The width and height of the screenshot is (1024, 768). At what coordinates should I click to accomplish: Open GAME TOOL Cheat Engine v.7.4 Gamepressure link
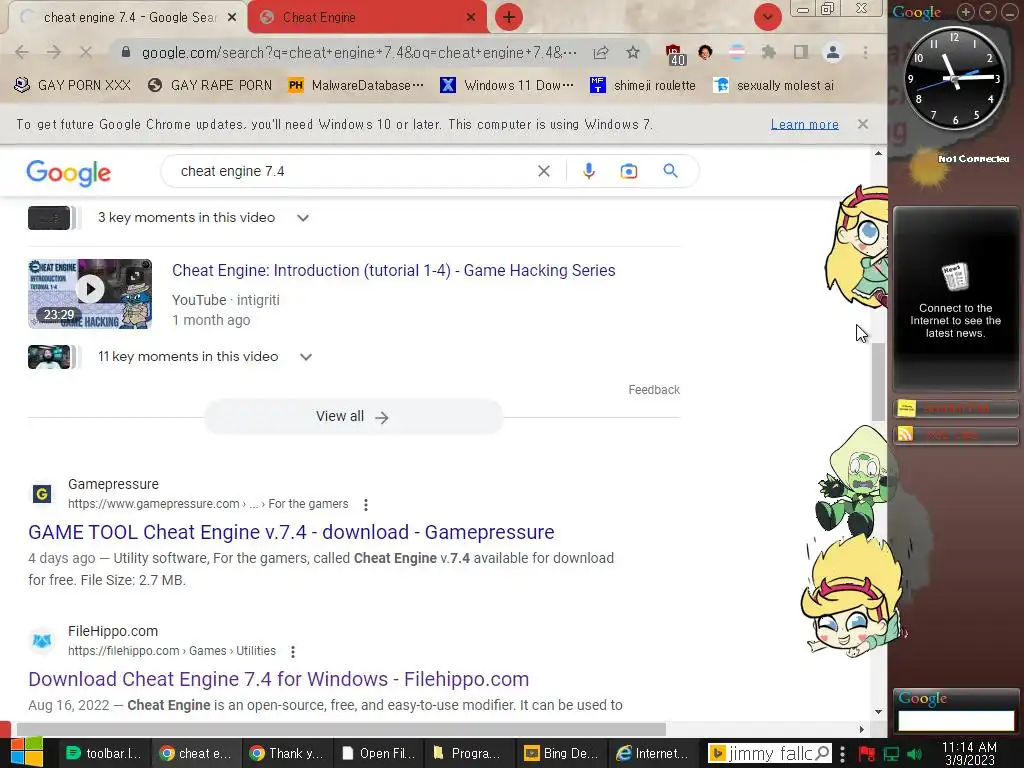pyautogui.click(x=291, y=532)
